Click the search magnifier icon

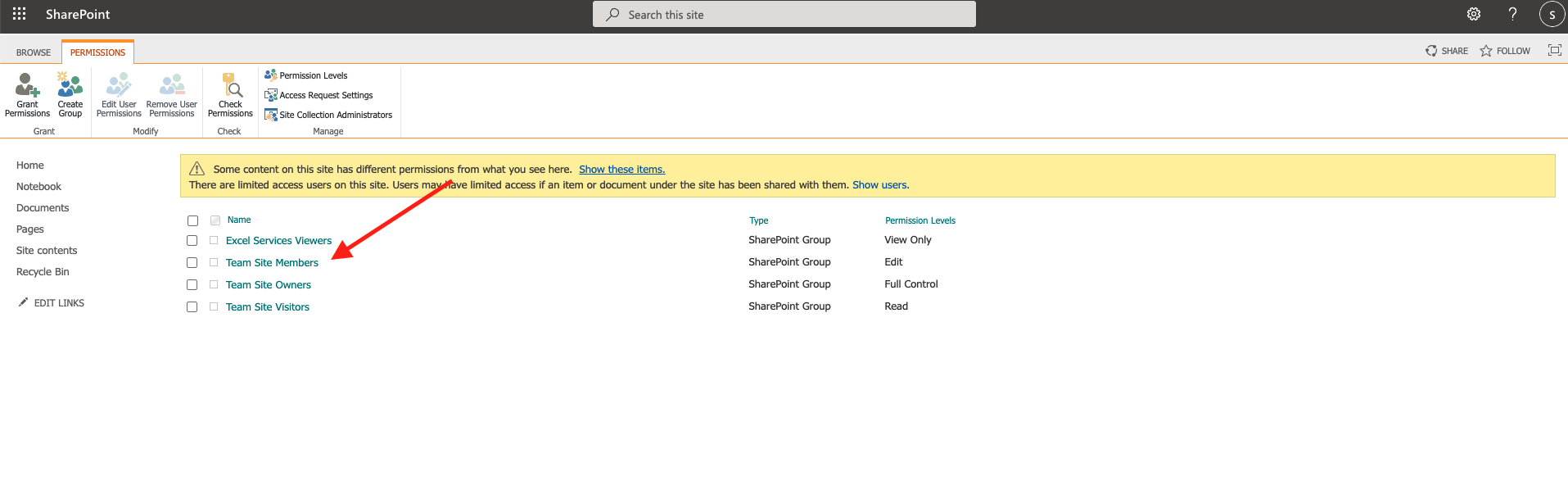(x=612, y=14)
